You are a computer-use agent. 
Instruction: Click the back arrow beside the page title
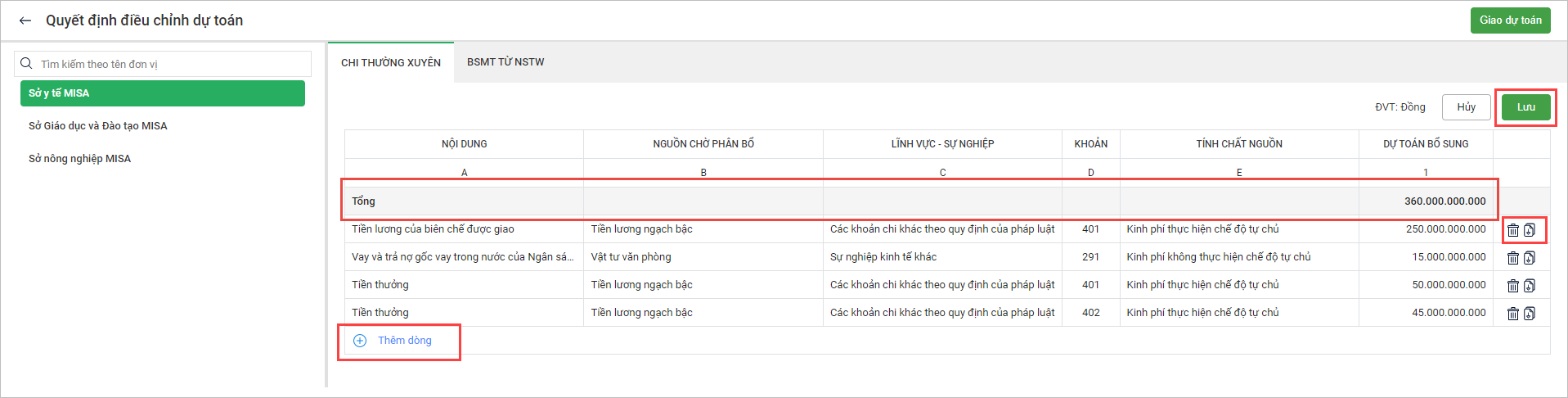(25, 20)
